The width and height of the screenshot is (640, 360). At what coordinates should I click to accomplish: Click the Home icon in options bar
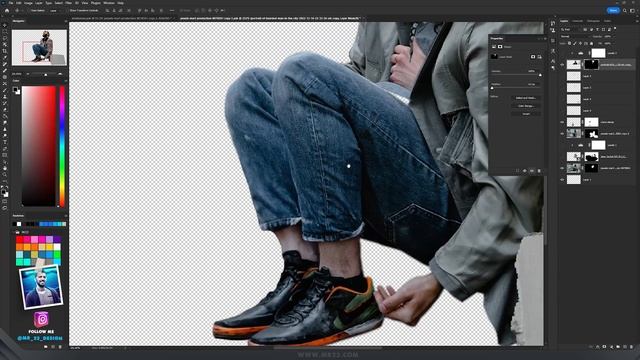point(7,11)
